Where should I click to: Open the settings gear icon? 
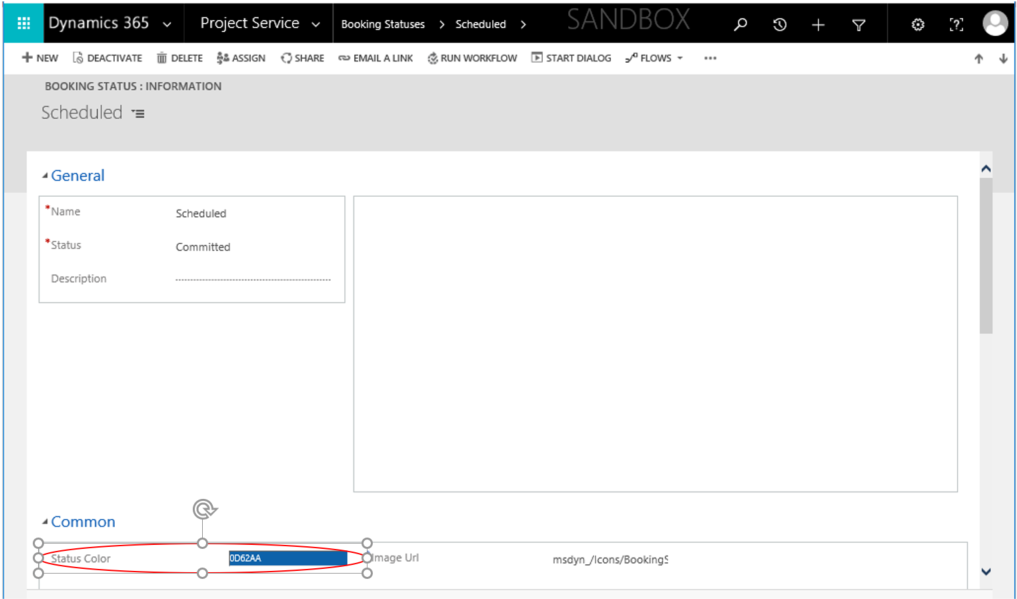pos(918,25)
